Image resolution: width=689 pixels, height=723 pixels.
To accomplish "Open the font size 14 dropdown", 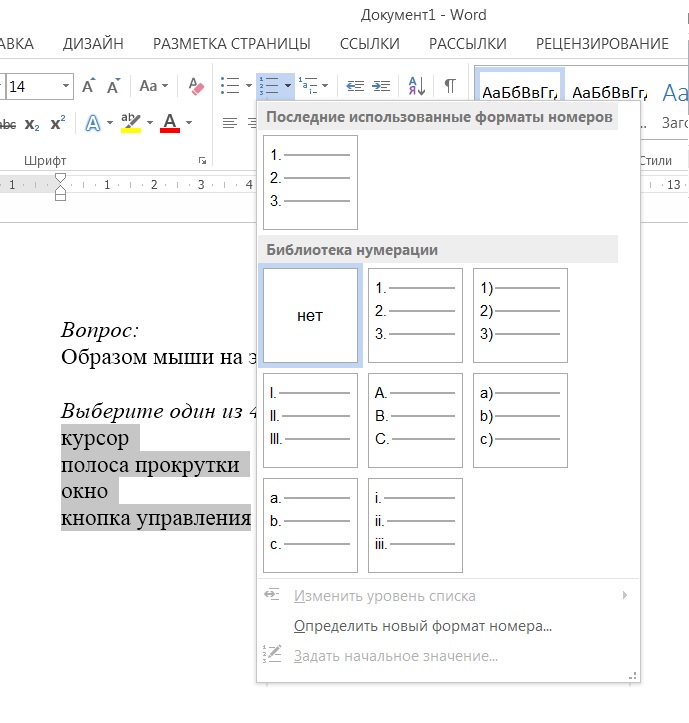I will coord(66,87).
